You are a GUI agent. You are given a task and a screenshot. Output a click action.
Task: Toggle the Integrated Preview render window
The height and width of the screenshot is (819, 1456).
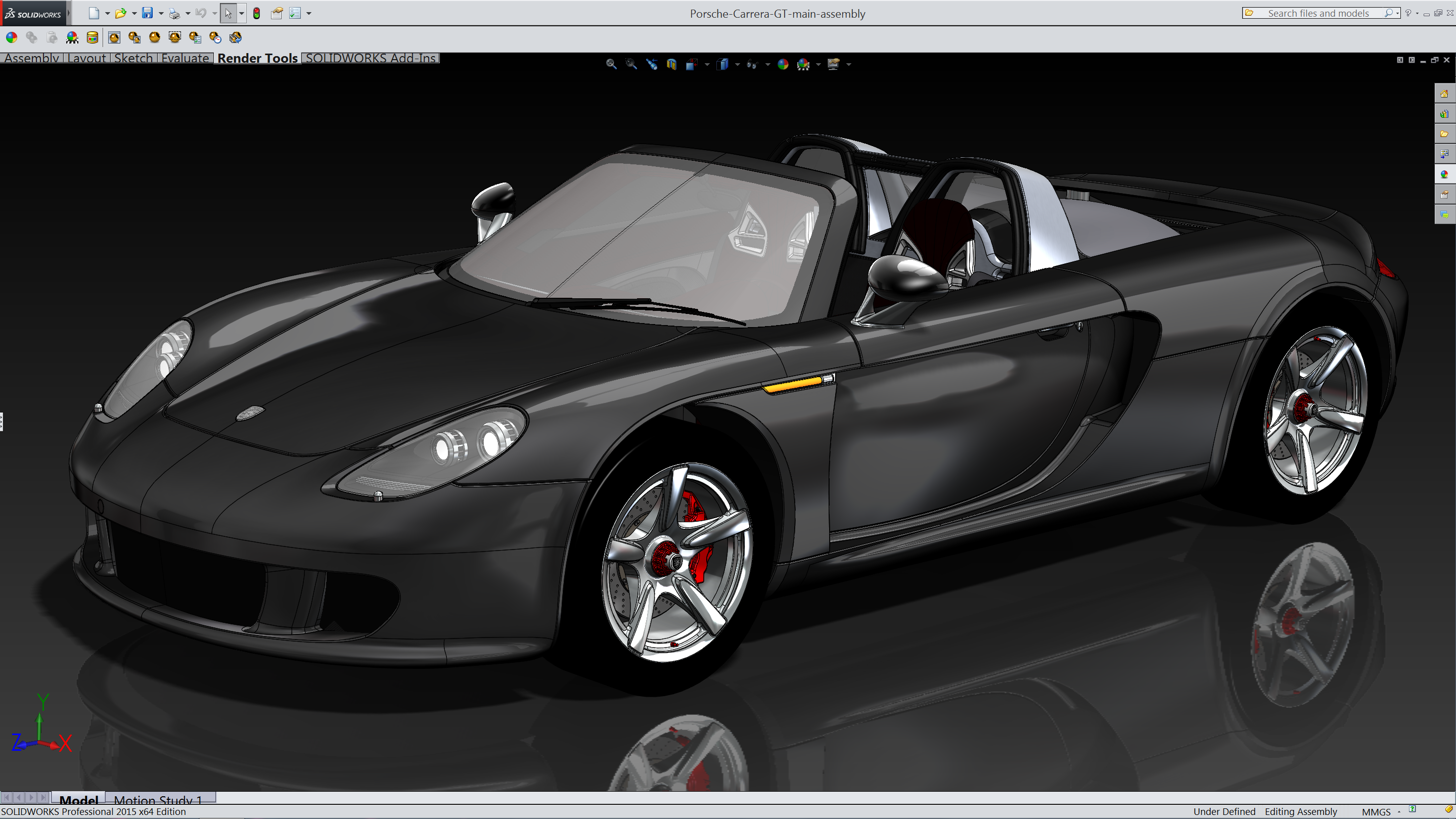pyautogui.click(x=114, y=37)
